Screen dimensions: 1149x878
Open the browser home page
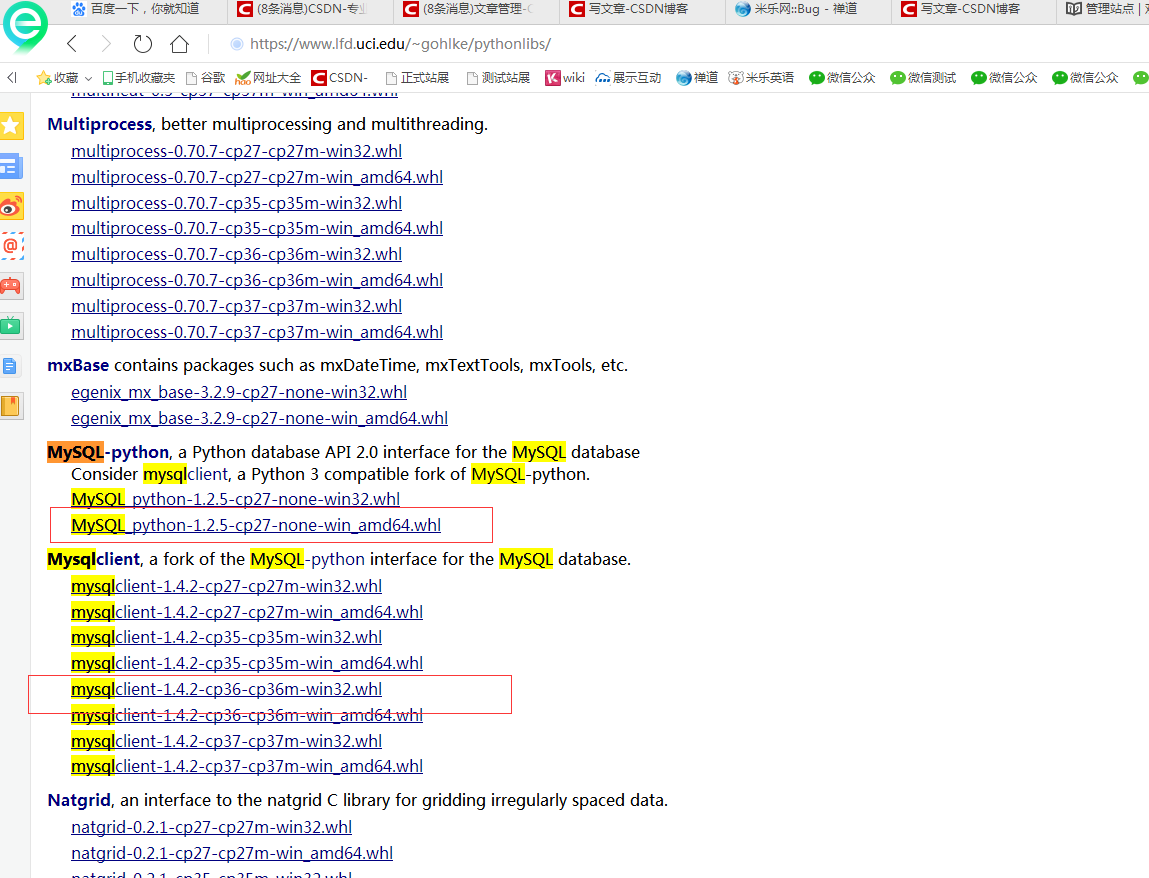click(180, 44)
